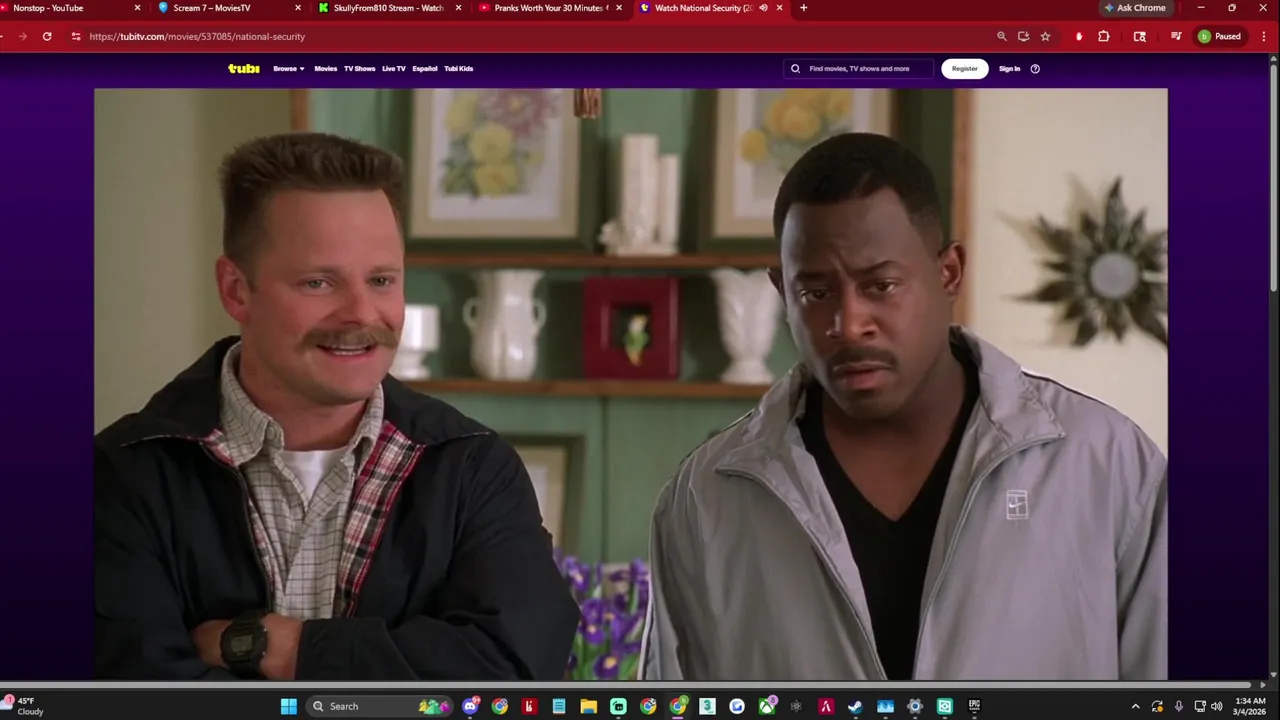Open the Tubi Kids section
The image size is (1280, 720).
click(x=459, y=69)
